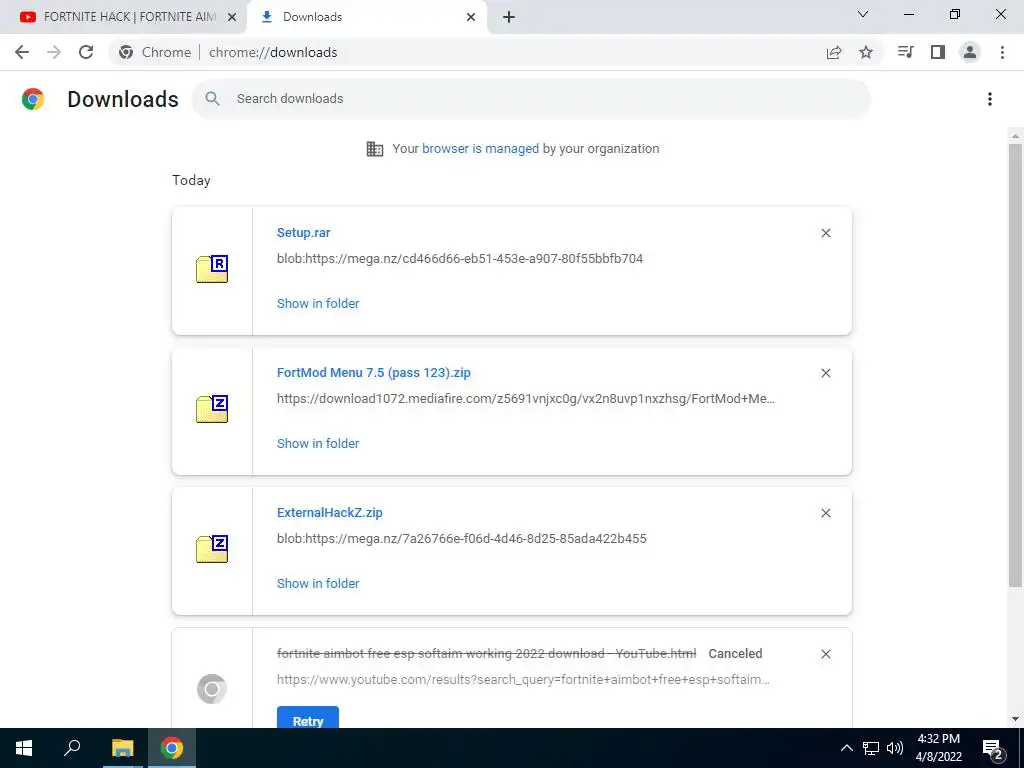Remove FortMod Menu 7.5 zip from list

[x=825, y=373]
